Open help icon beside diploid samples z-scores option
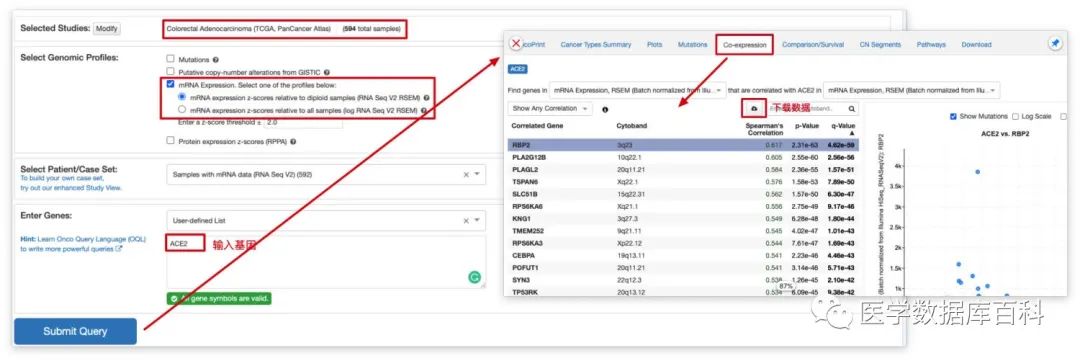1080x361 pixels. point(427,98)
